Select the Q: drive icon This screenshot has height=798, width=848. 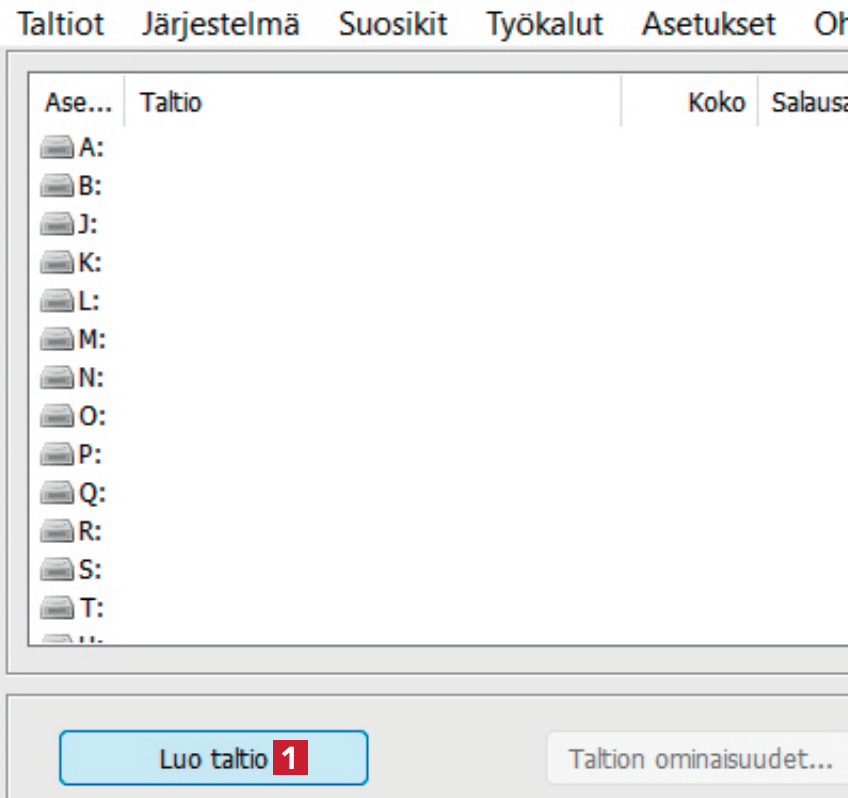tap(57, 494)
